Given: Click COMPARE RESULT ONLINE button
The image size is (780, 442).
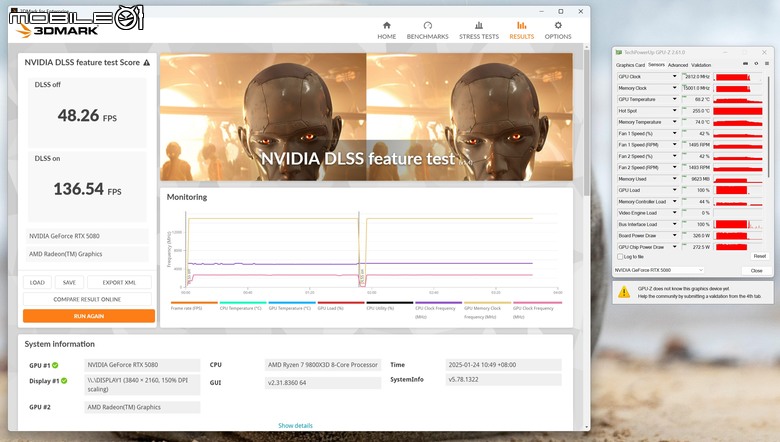Looking at the screenshot, I should [87, 299].
